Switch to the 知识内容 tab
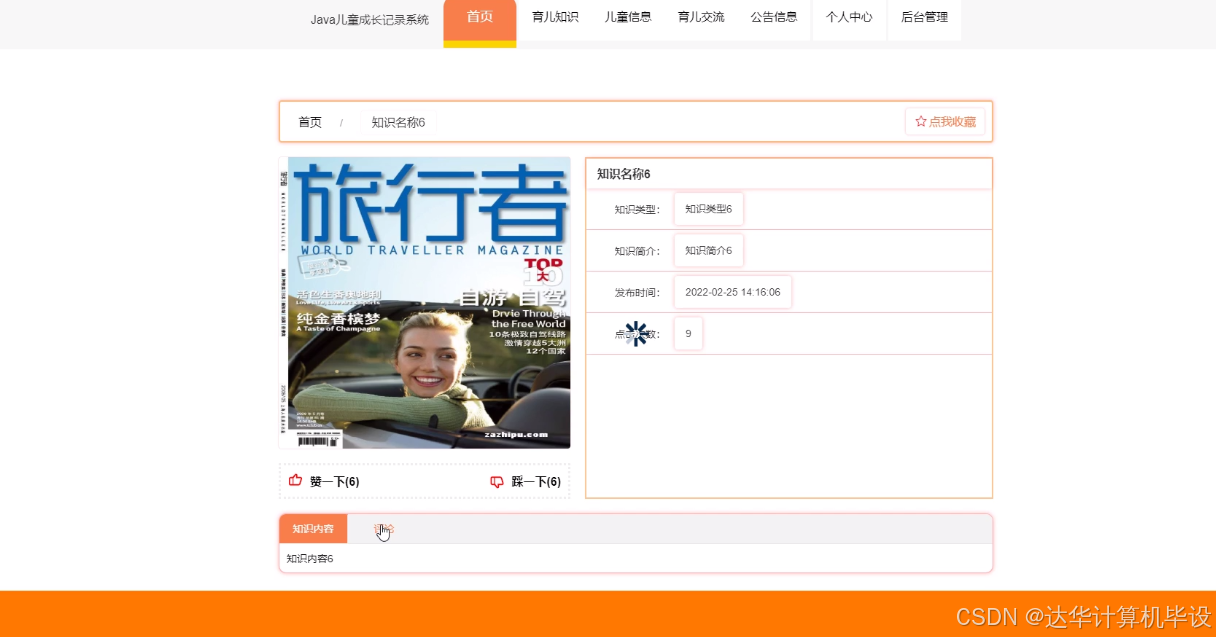 point(313,529)
